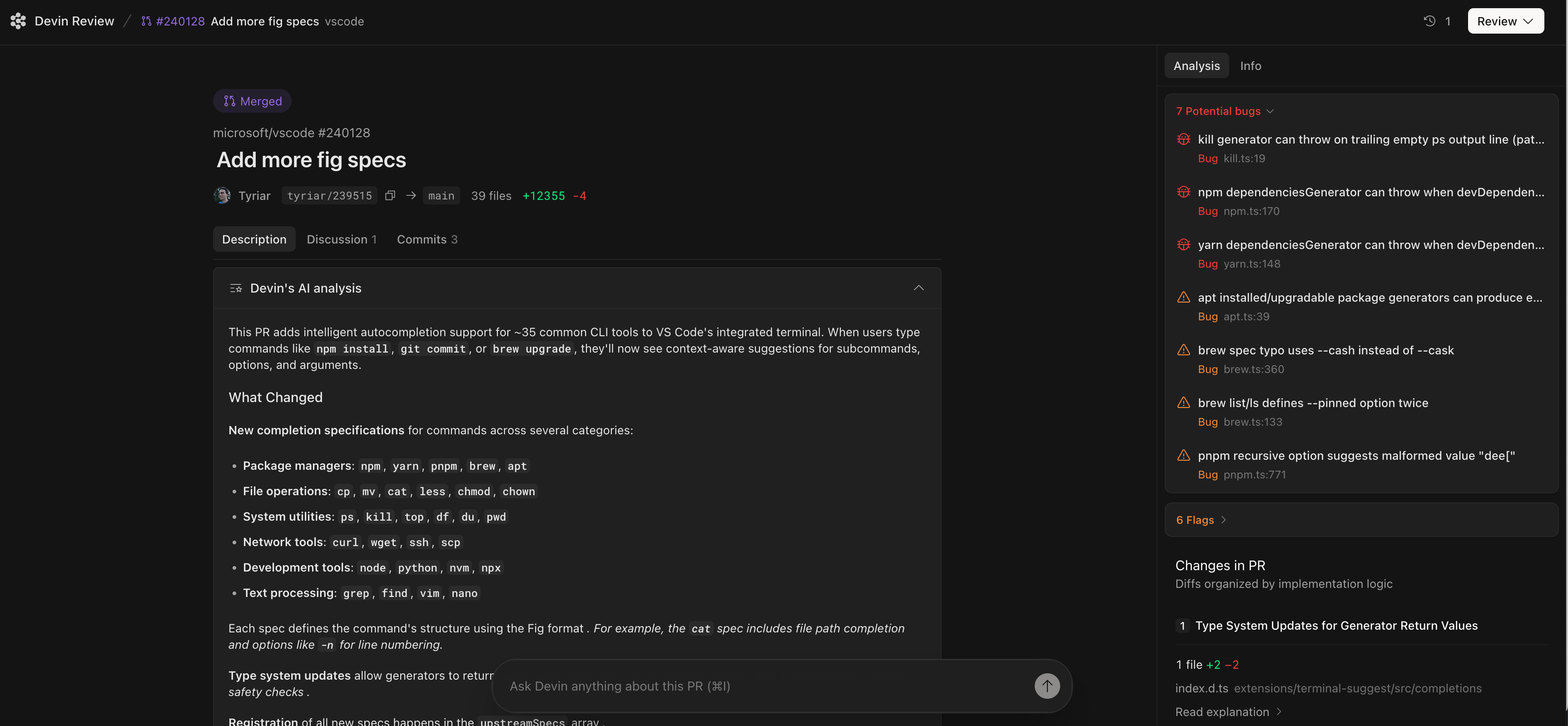This screenshot has height=726, width=1568.
Task: Open the Review dropdown button
Action: coord(1505,21)
